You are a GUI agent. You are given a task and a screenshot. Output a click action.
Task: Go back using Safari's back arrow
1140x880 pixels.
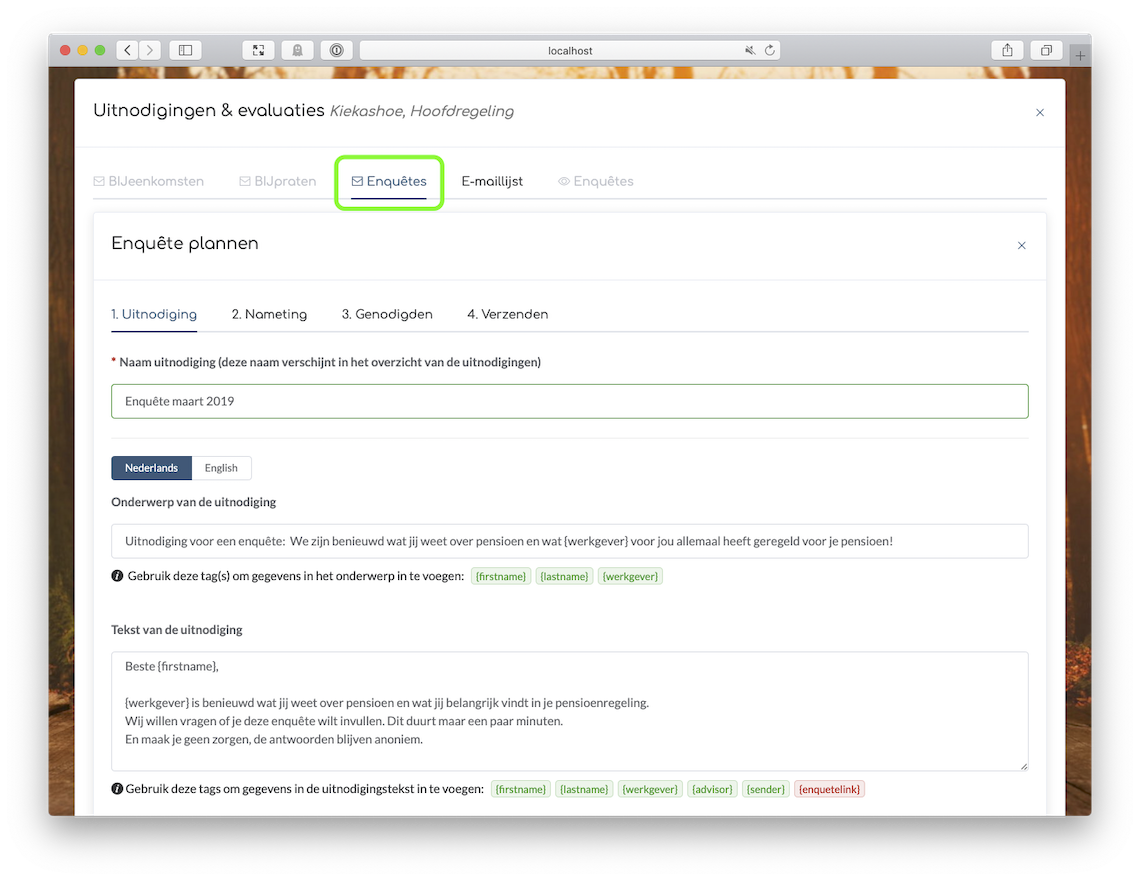127,50
